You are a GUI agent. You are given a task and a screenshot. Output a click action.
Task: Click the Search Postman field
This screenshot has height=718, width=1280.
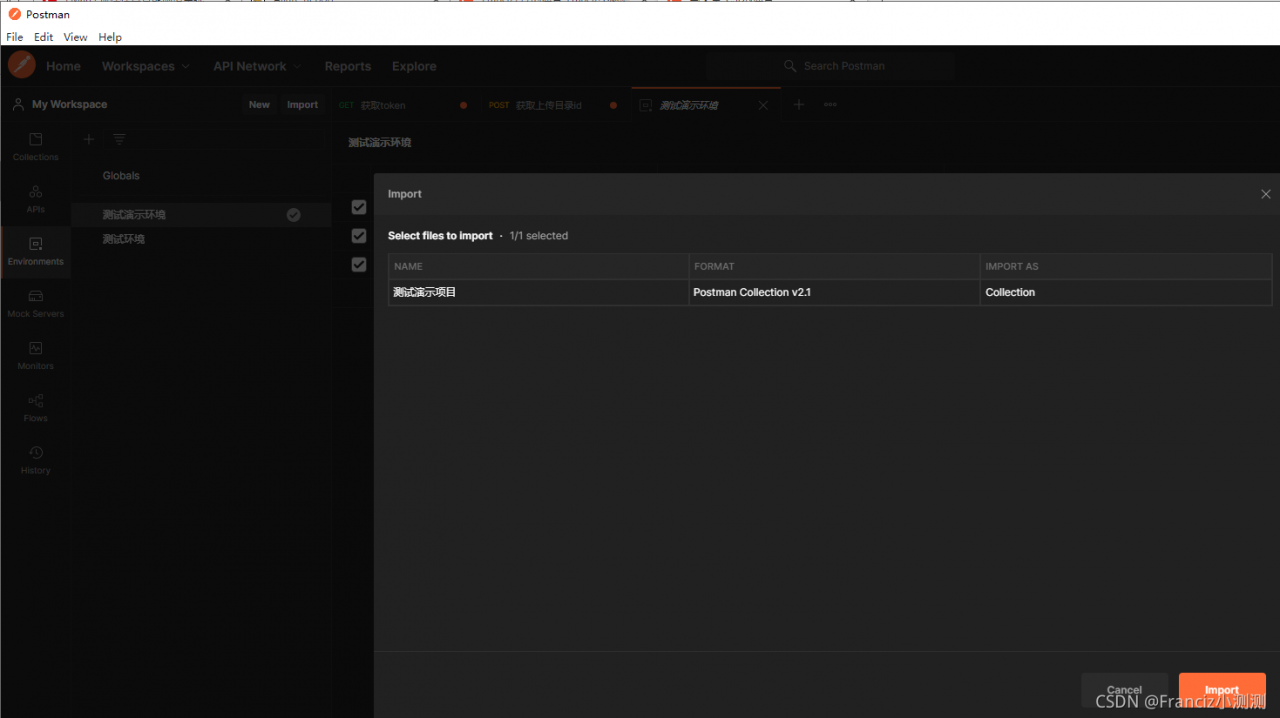point(829,66)
